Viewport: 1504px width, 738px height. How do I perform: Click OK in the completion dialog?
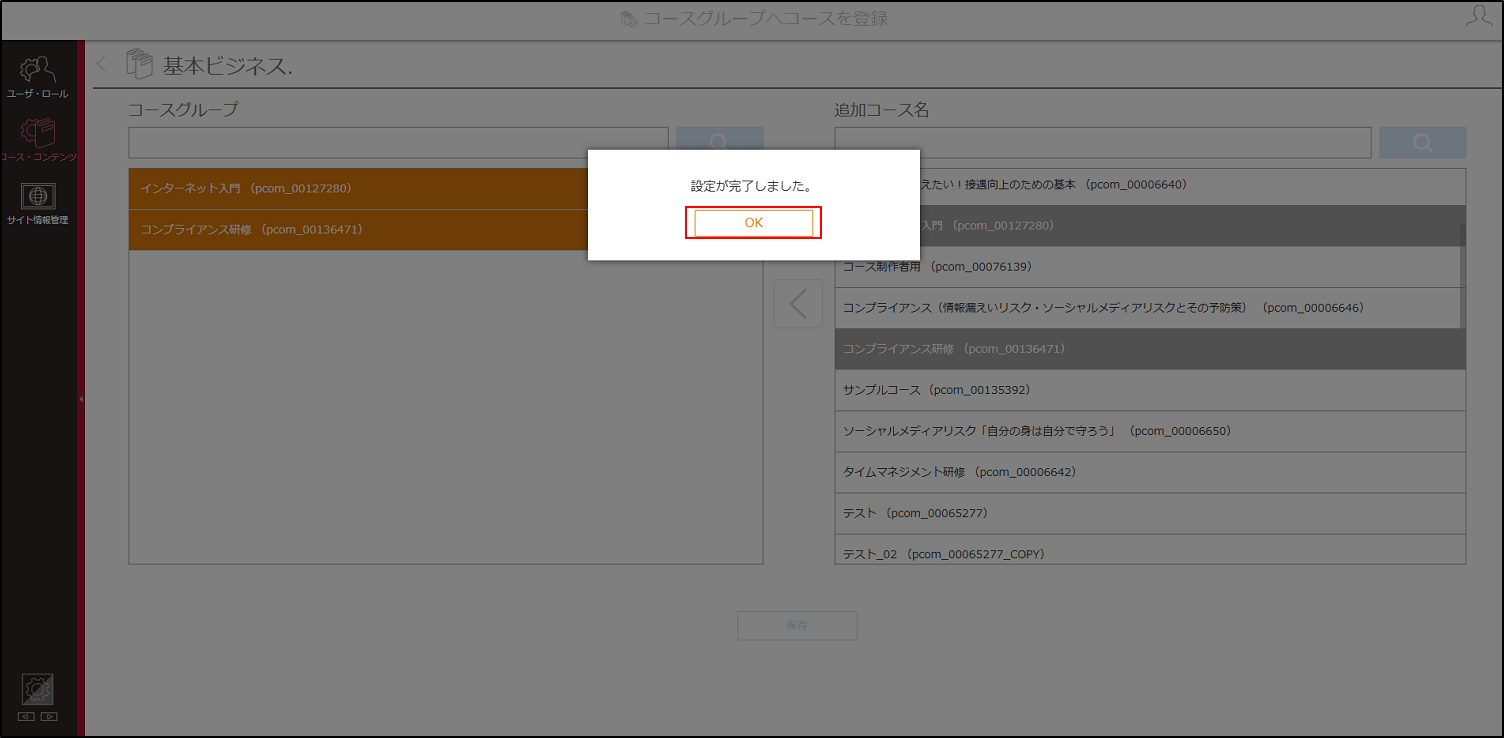(753, 223)
